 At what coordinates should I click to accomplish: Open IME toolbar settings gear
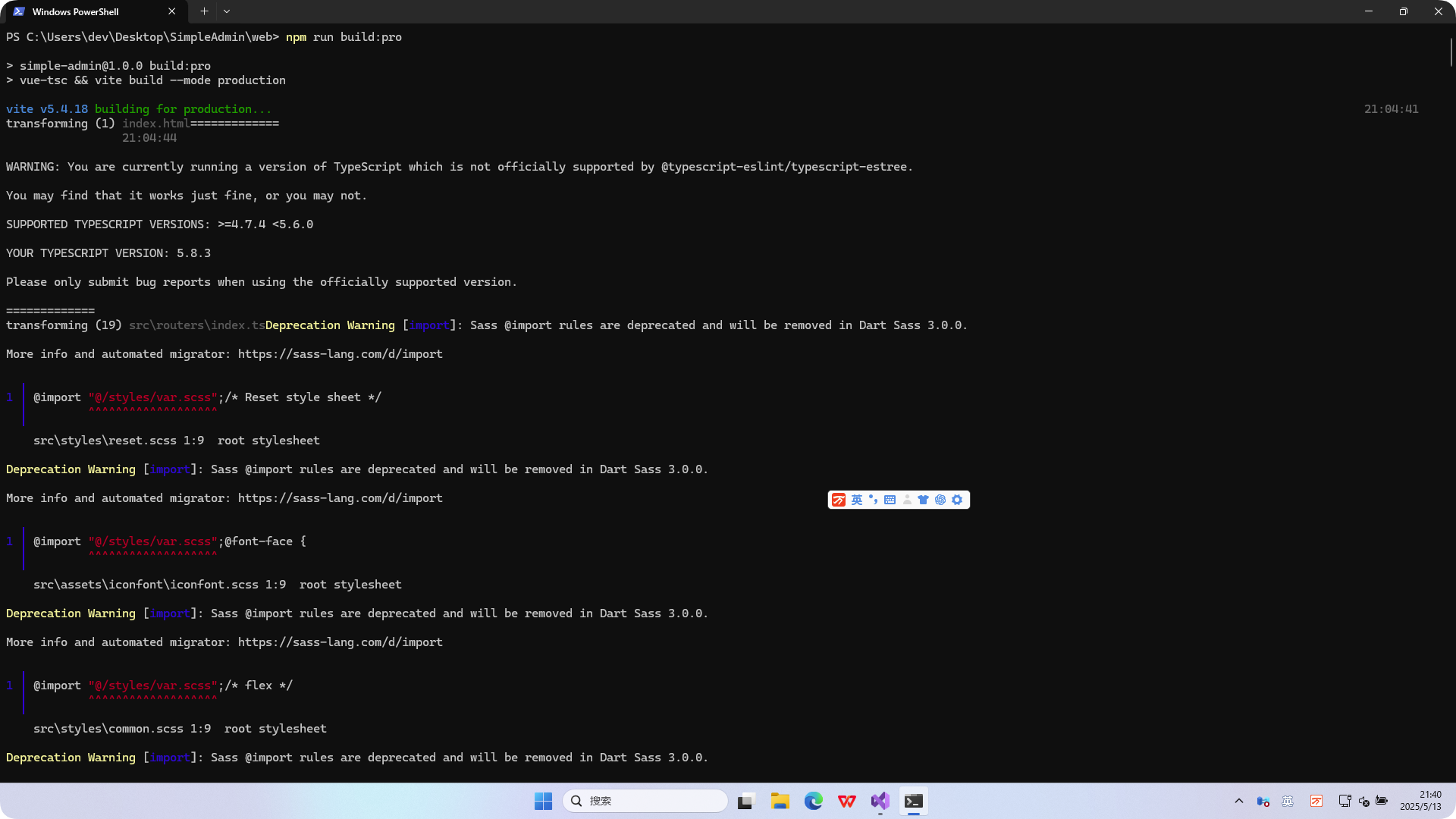click(x=957, y=500)
